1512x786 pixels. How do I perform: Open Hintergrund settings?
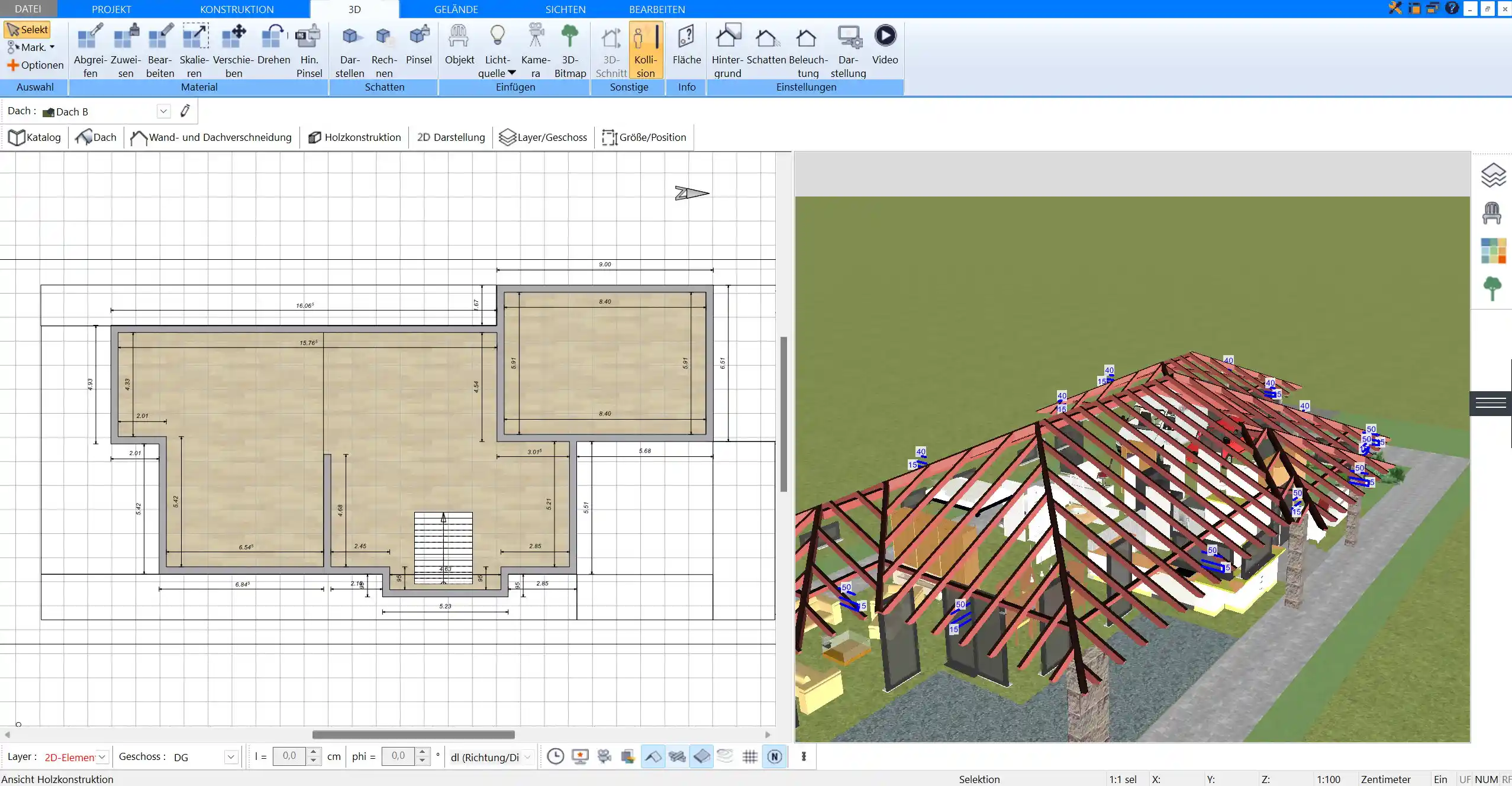727,51
